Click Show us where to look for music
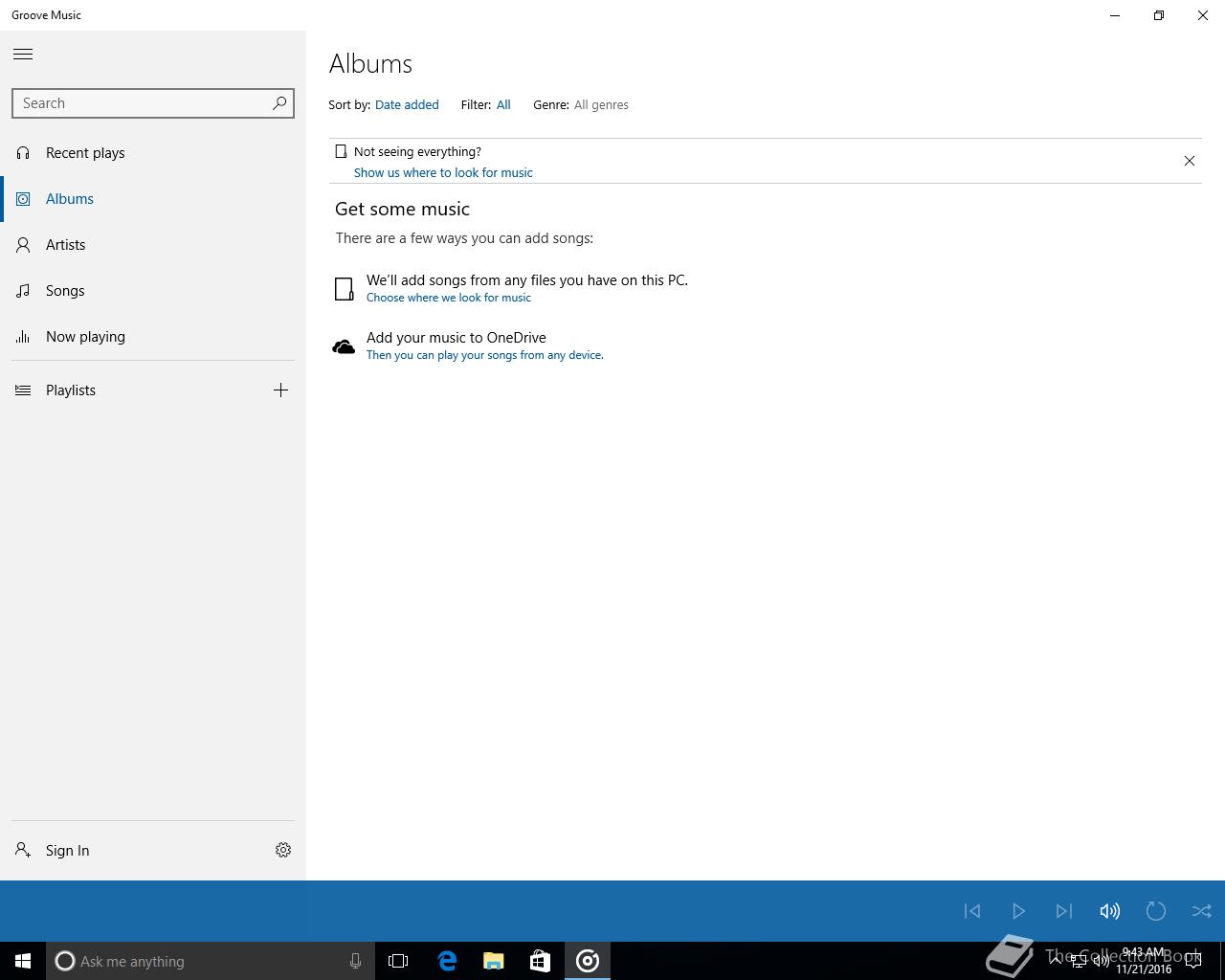Viewport: 1225px width, 980px height. [443, 173]
